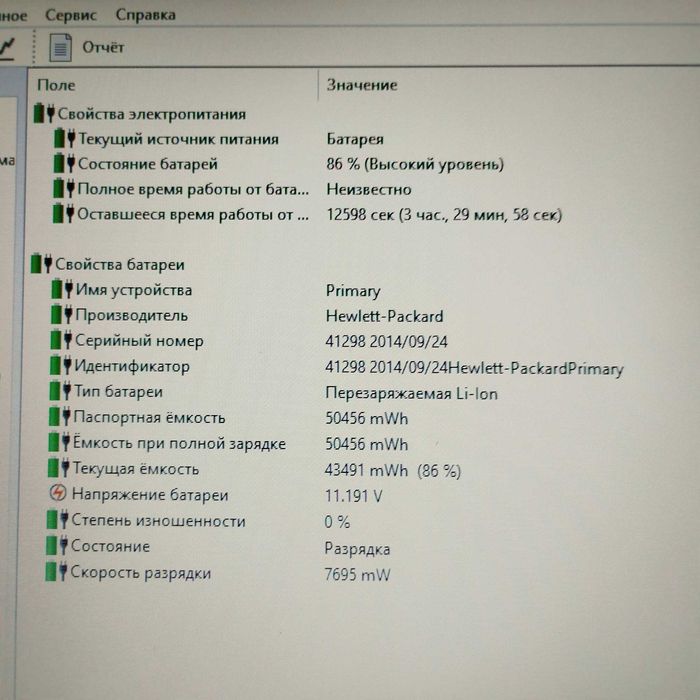Click the value 11.191 V
The height and width of the screenshot is (700, 700).
coord(354,496)
